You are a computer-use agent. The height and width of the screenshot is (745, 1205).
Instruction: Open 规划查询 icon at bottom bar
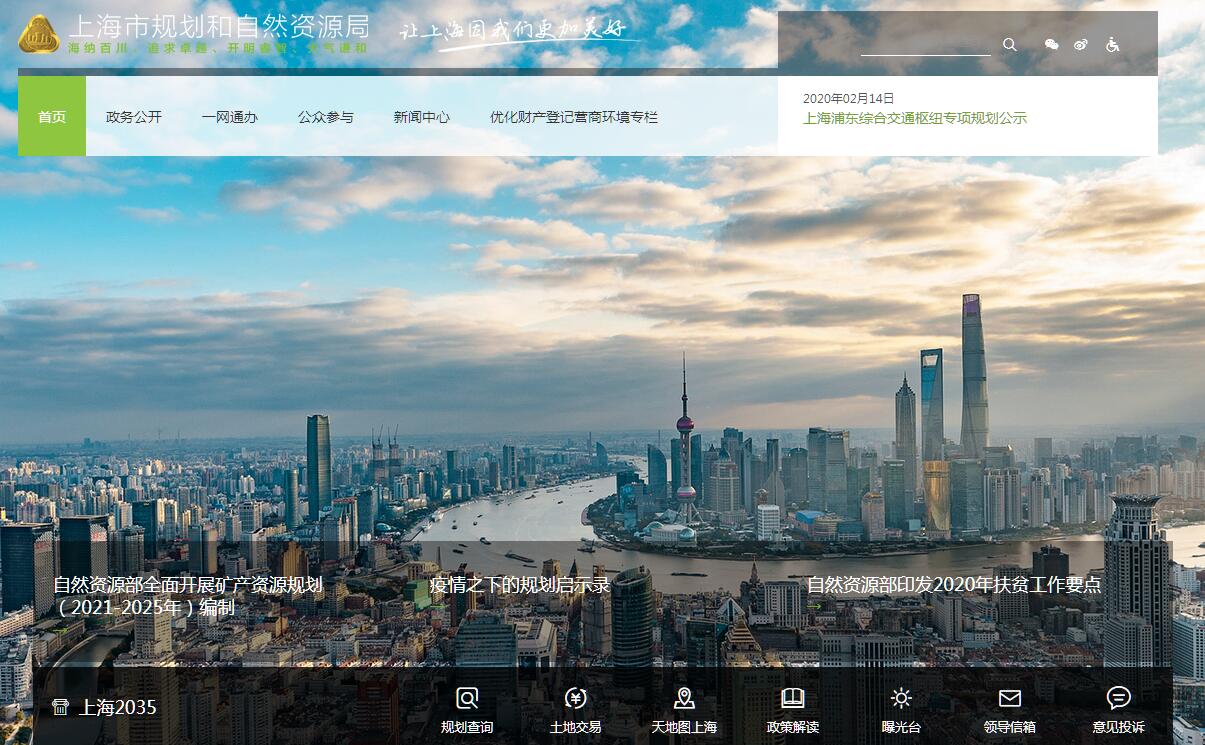point(467,698)
